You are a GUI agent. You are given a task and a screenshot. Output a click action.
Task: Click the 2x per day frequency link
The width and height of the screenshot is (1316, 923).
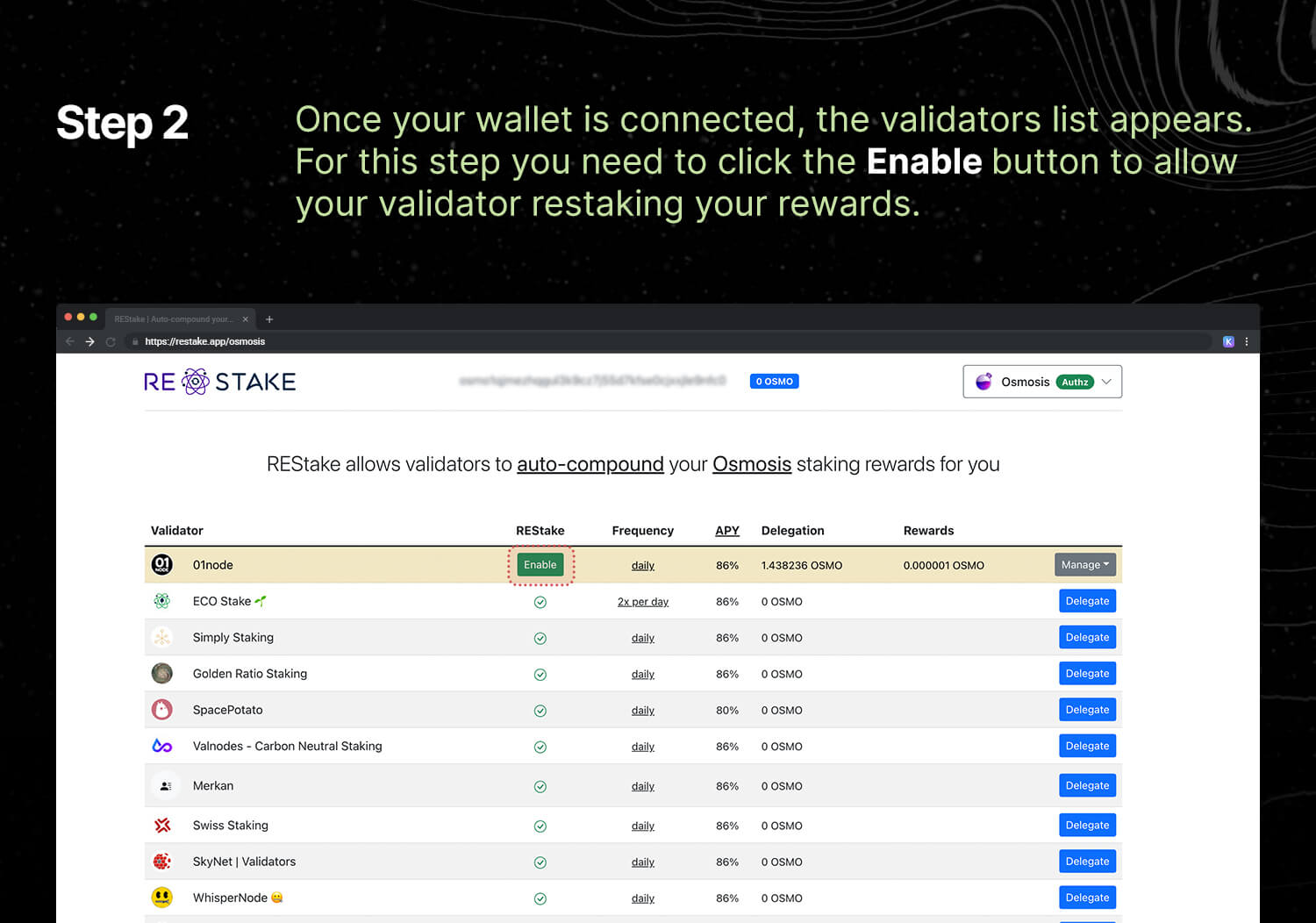click(643, 602)
